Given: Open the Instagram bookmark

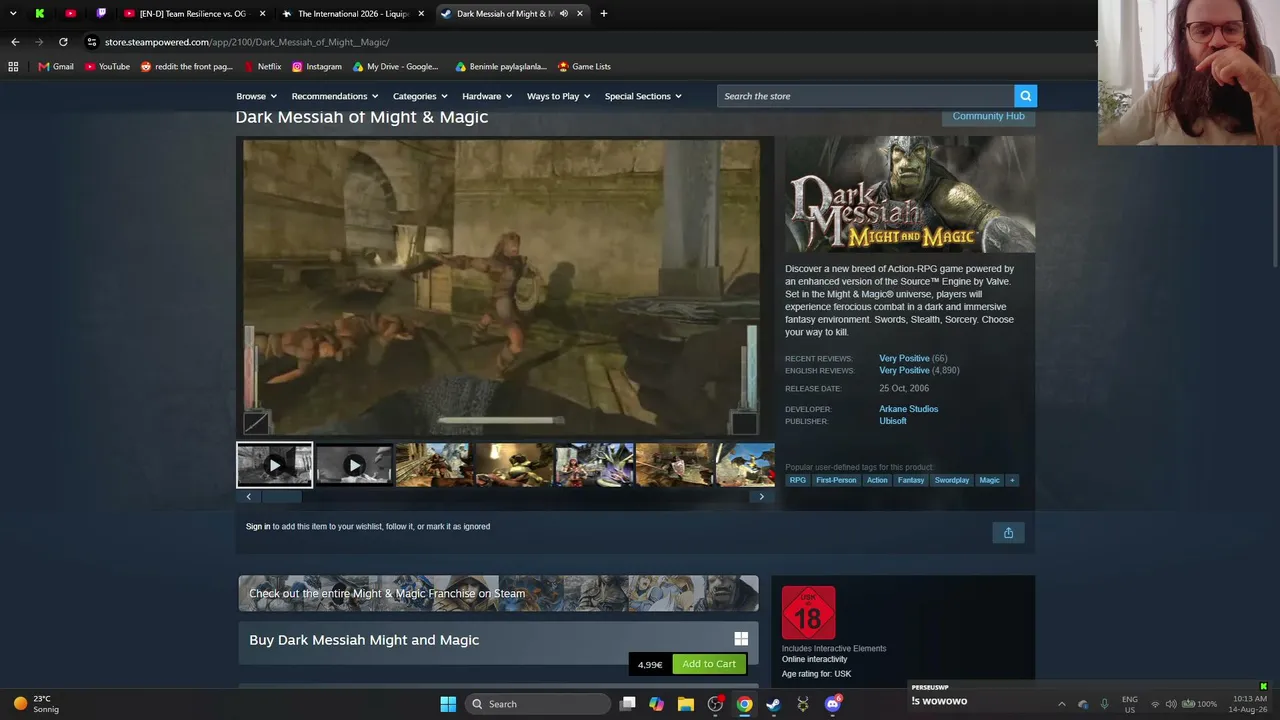Looking at the screenshot, I should click(317, 67).
